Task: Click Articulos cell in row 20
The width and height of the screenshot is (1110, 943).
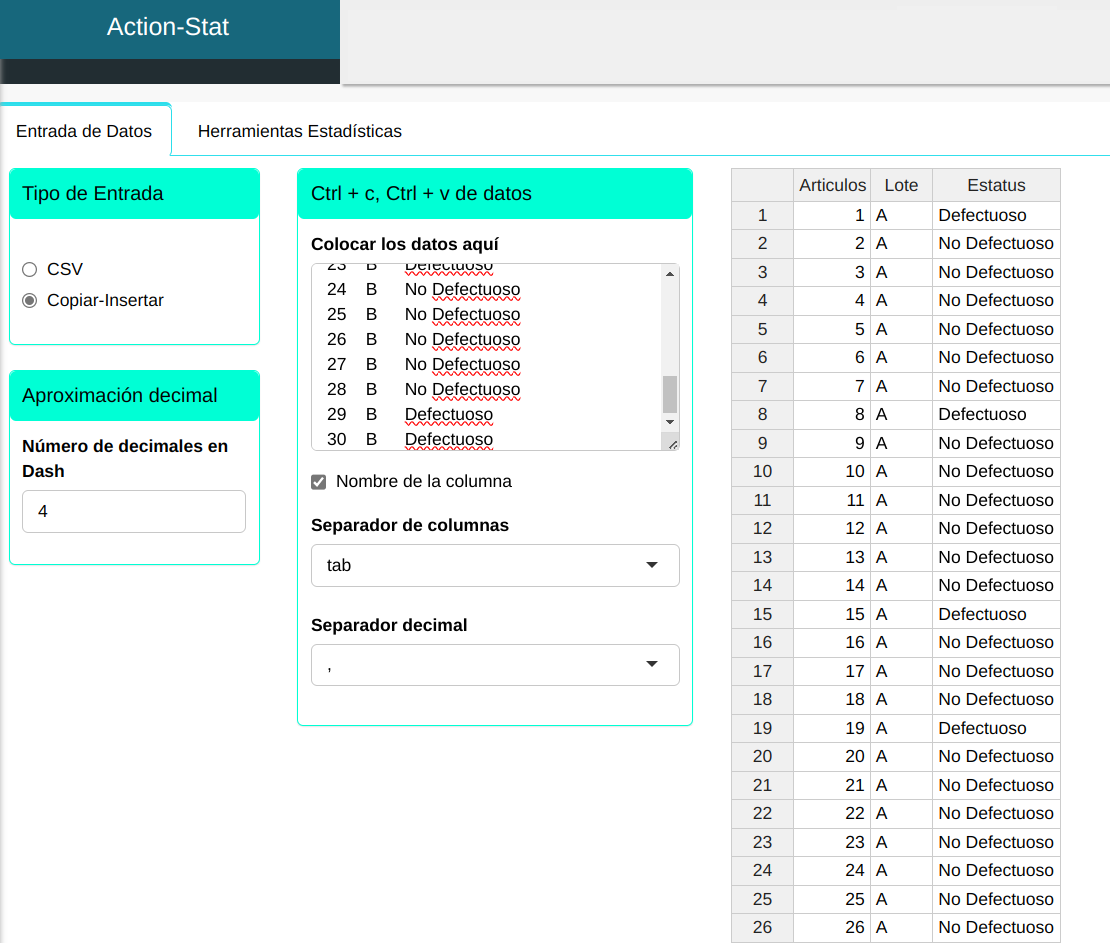Action: point(832,756)
